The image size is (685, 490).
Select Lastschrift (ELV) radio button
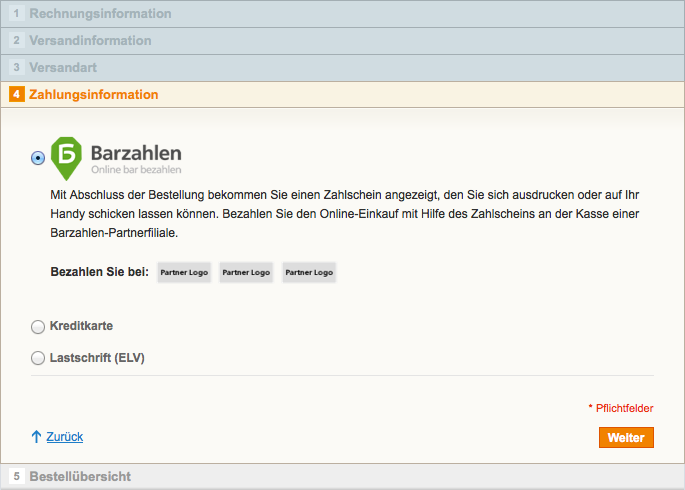click(38, 358)
